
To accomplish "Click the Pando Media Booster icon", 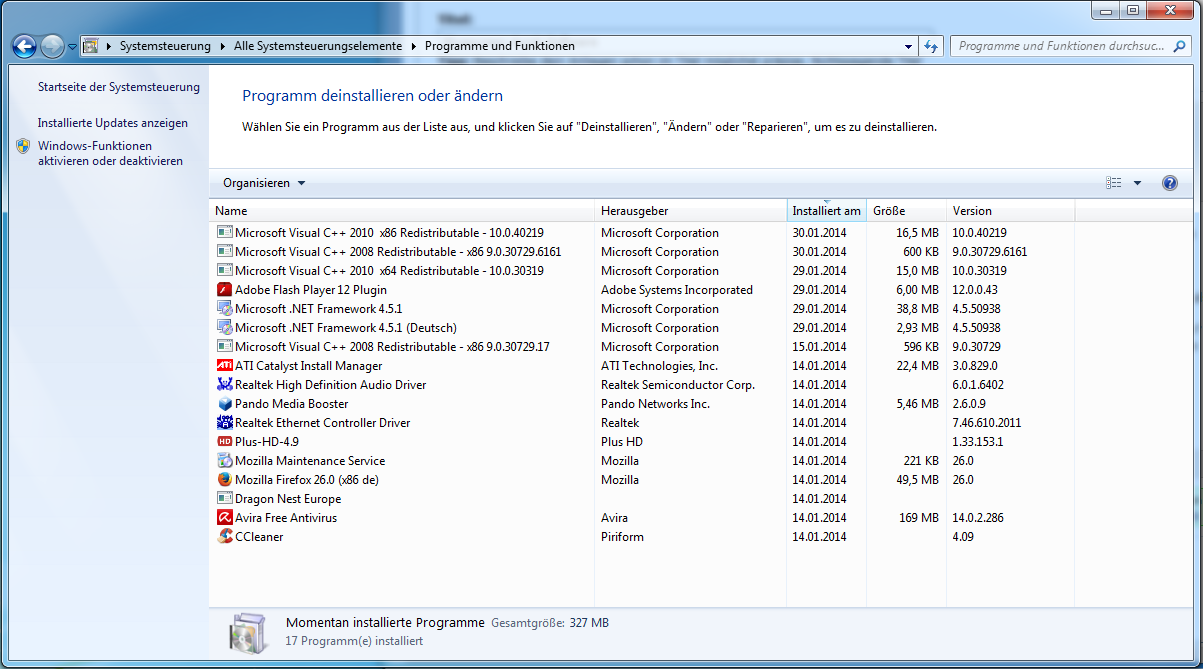I will click(x=225, y=404).
